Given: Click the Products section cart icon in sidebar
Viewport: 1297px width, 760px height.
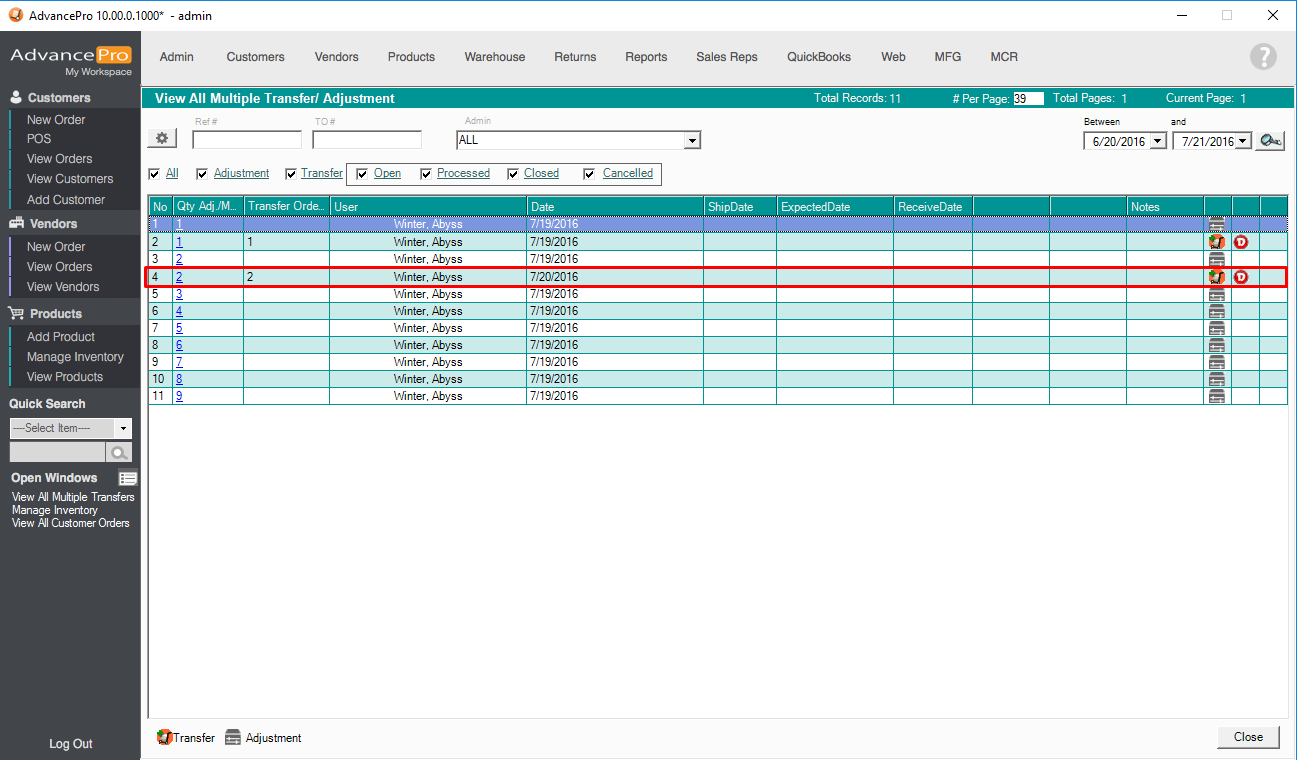Looking at the screenshot, I should point(16,313).
